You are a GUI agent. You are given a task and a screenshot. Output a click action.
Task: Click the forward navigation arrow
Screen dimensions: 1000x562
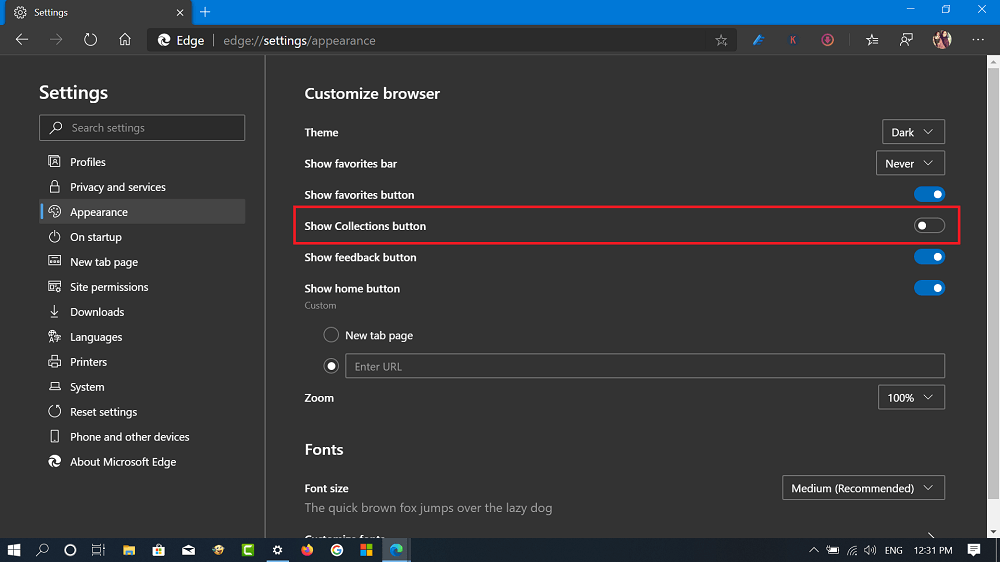coord(56,40)
